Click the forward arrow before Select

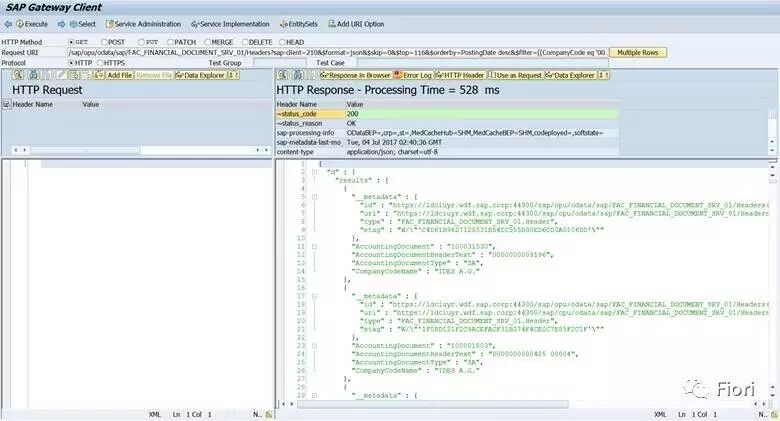point(61,24)
